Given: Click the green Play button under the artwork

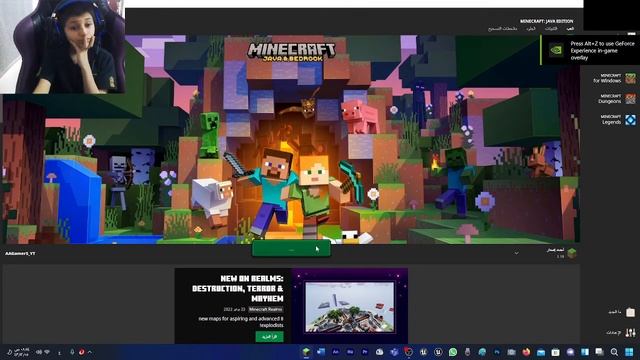Looking at the screenshot, I should [x=291, y=249].
